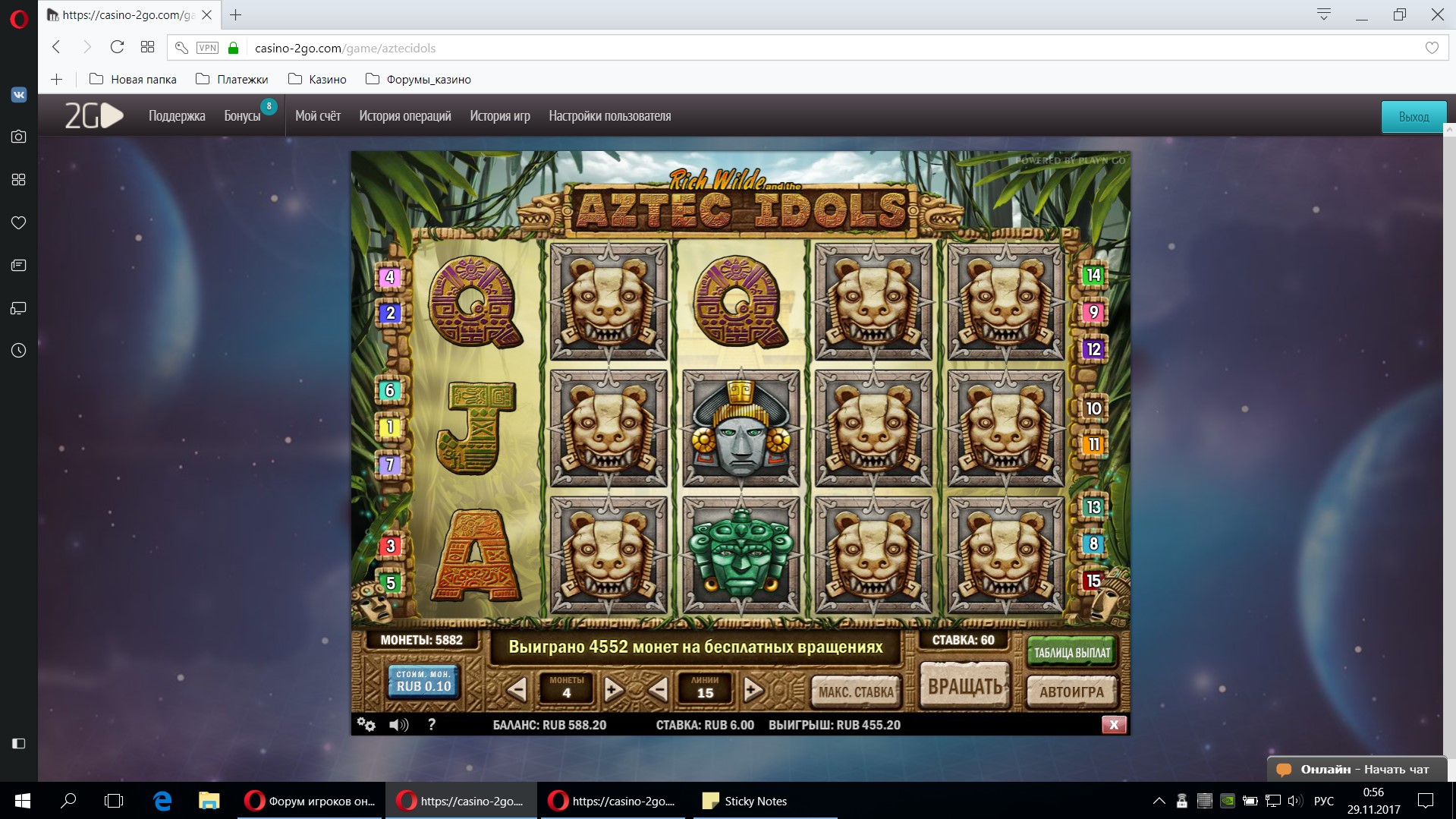
Task: Close the game with the red X
Action: click(x=1113, y=725)
